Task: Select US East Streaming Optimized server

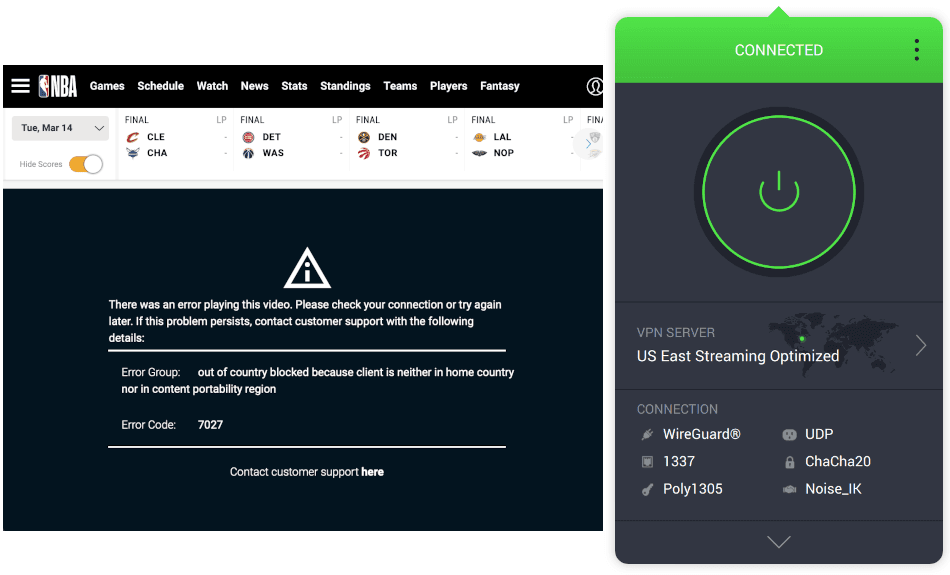Action: click(x=738, y=356)
